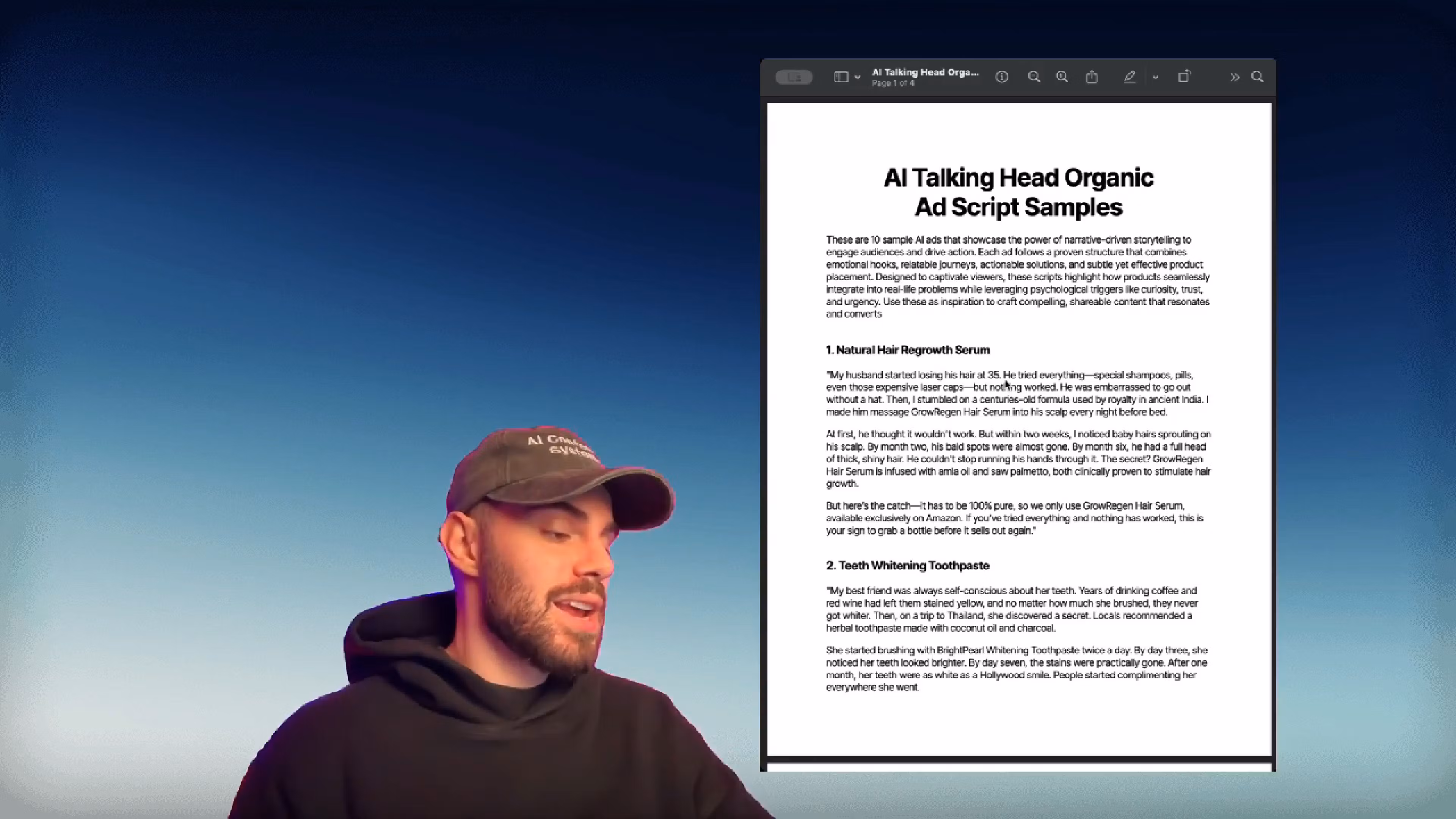
Task: Click the Zoom Out magnifier
Action: [x=1034, y=77]
